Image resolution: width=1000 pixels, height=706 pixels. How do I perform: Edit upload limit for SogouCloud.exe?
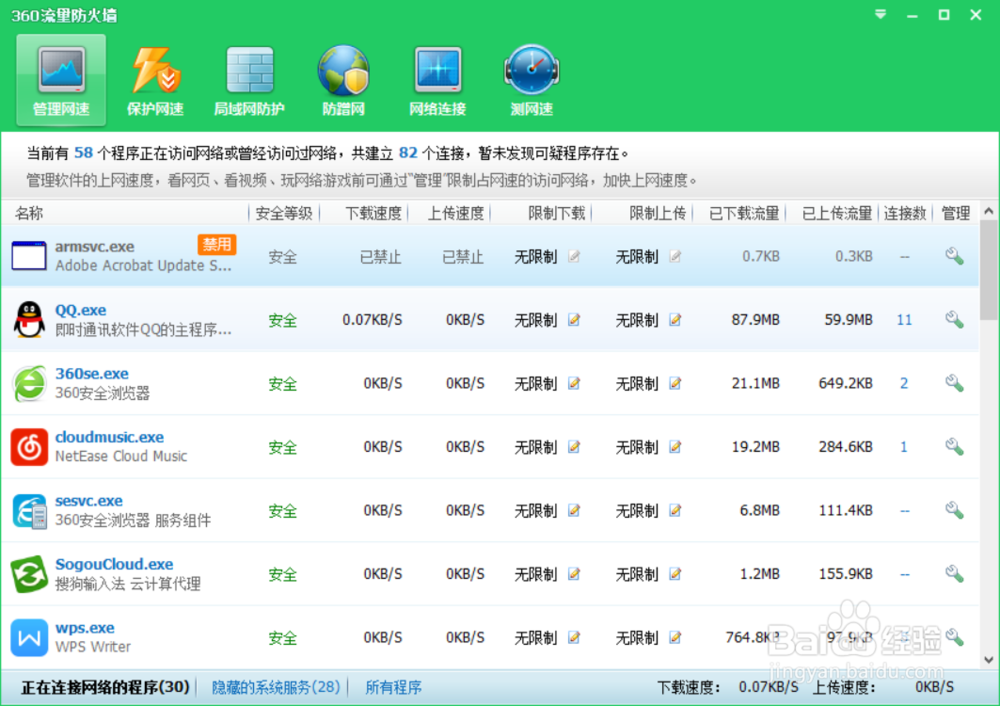(675, 574)
